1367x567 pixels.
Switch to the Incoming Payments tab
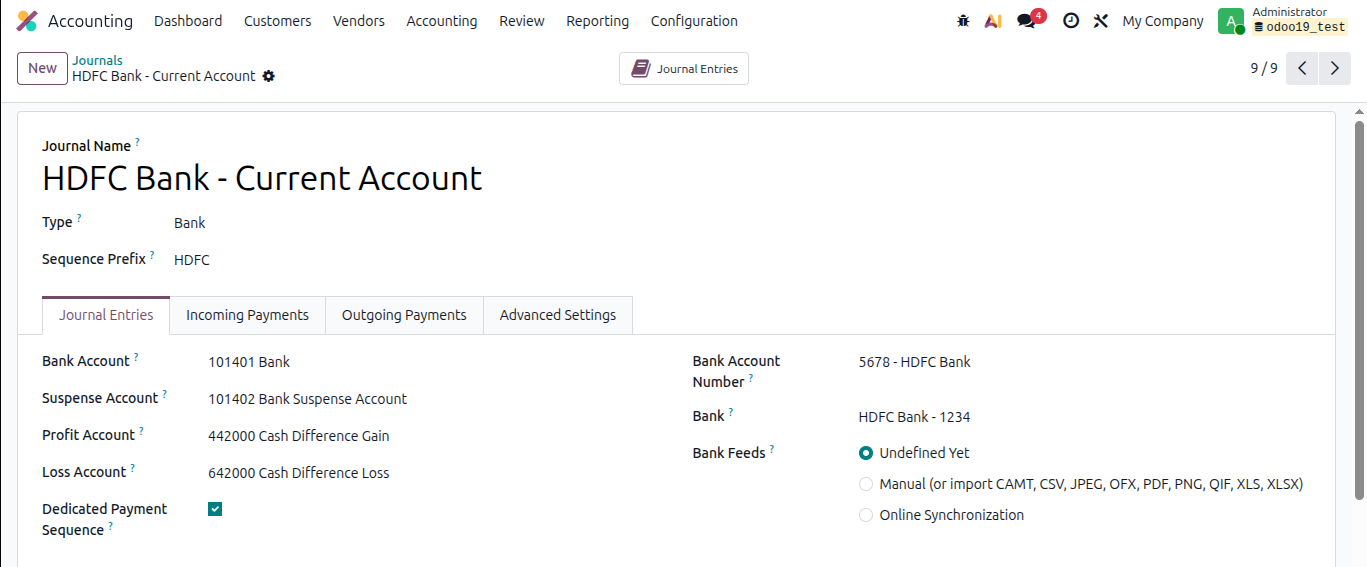(247, 315)
